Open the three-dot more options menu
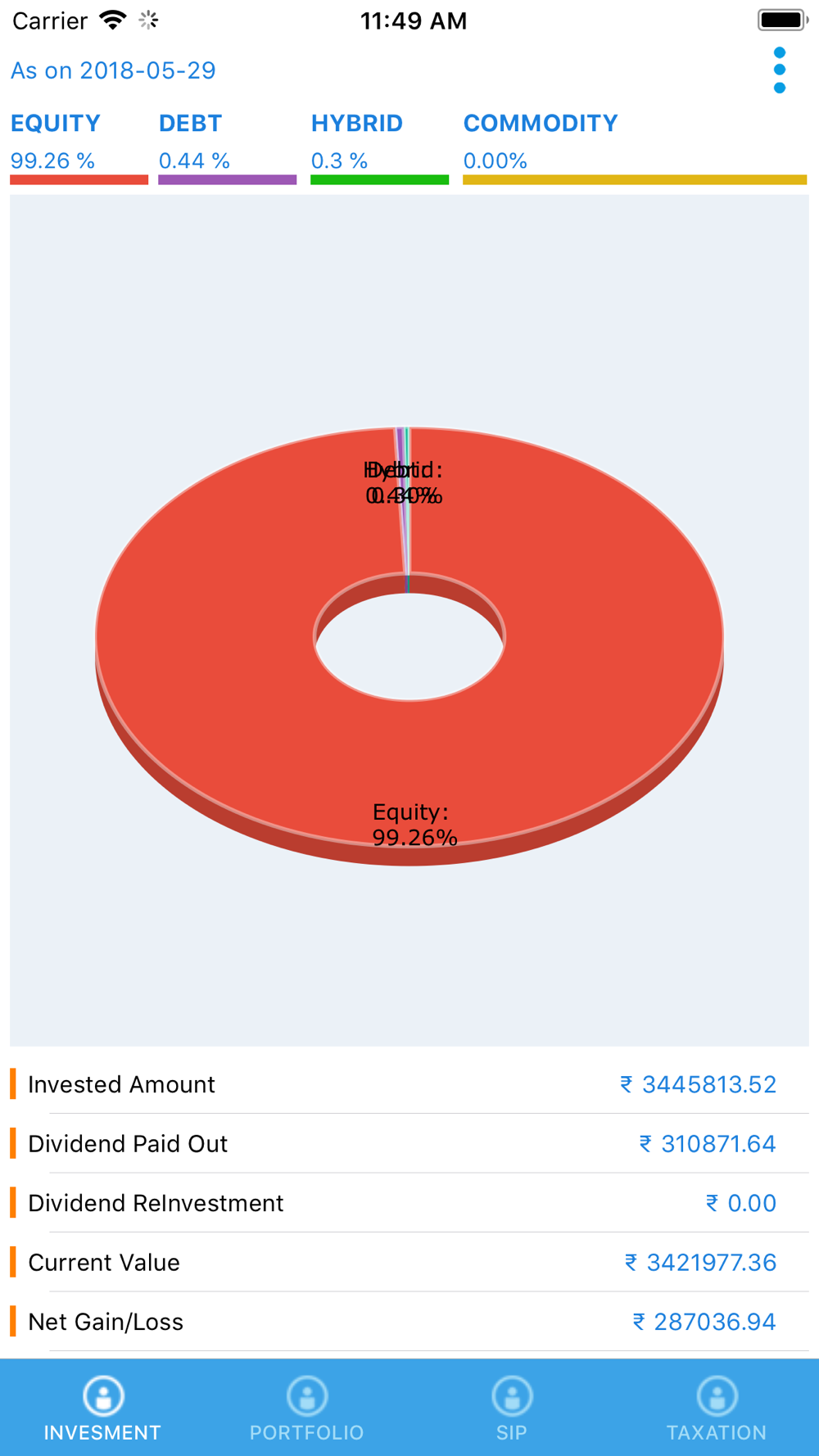Viewport: 819px width, 1456px height. 779,70
